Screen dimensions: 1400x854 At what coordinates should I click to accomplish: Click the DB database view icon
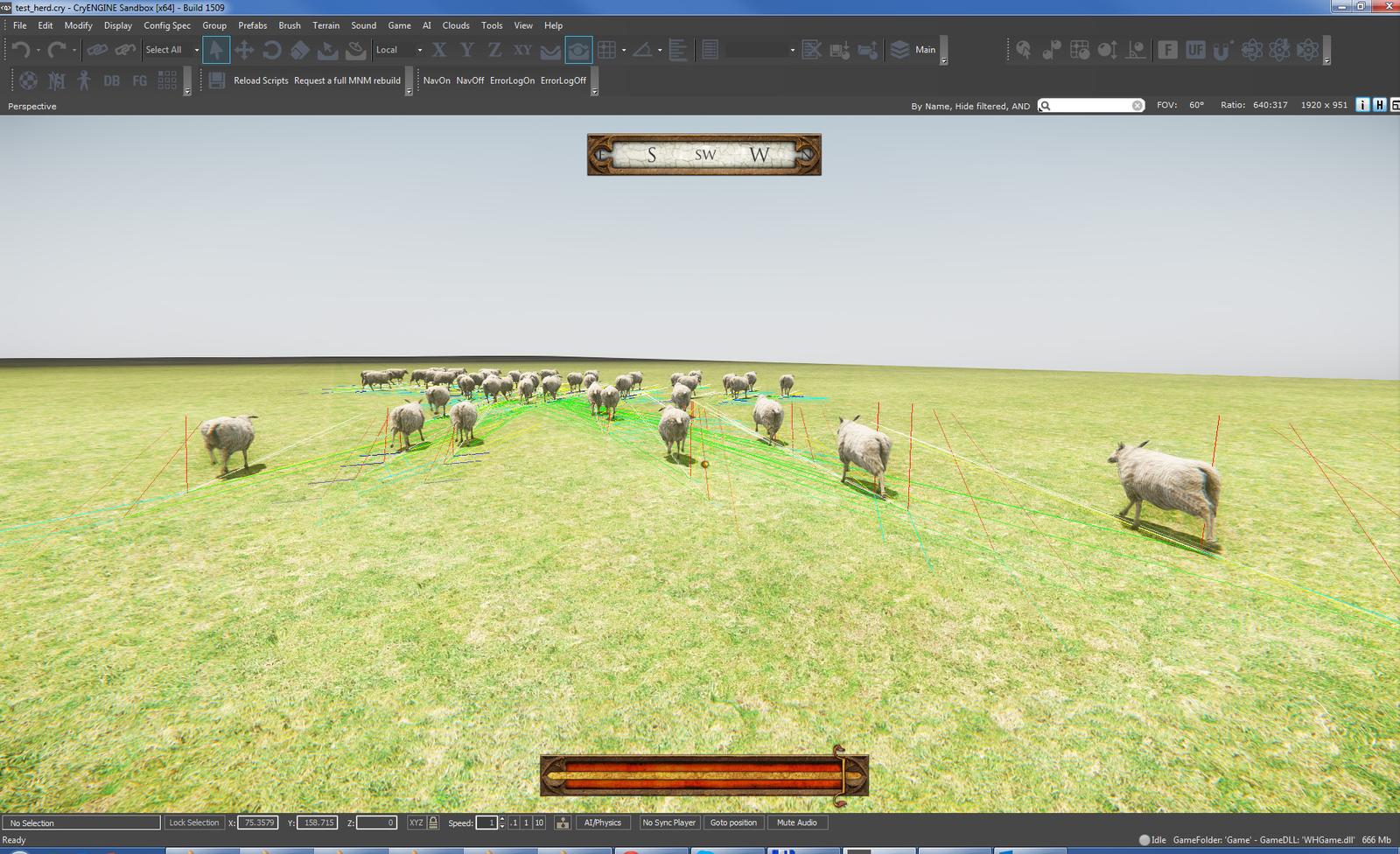111,80
